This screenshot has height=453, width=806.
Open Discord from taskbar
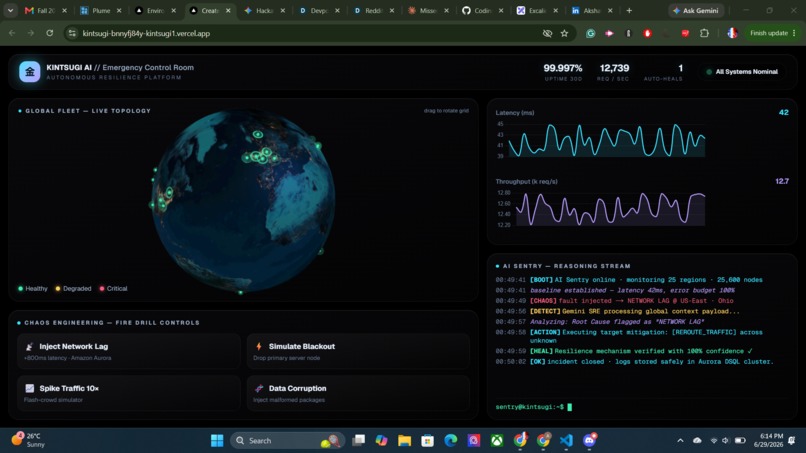(x=590, y=440)
